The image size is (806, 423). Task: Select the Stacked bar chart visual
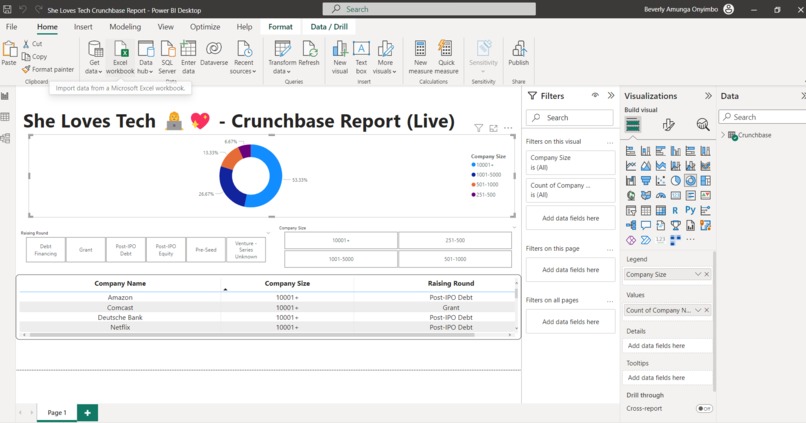pyautogui.click(x=631, y=151)
